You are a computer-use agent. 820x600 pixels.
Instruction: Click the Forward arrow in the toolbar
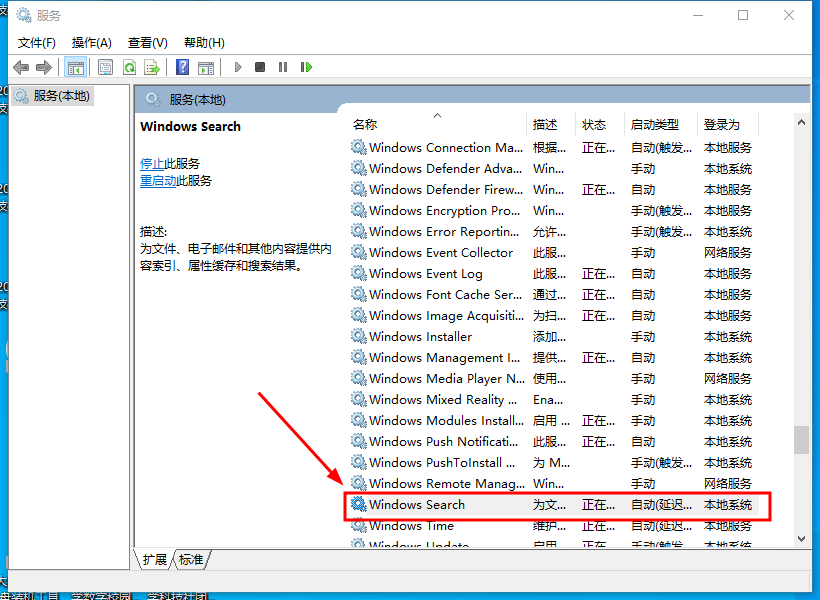click(x=43, y=67)
